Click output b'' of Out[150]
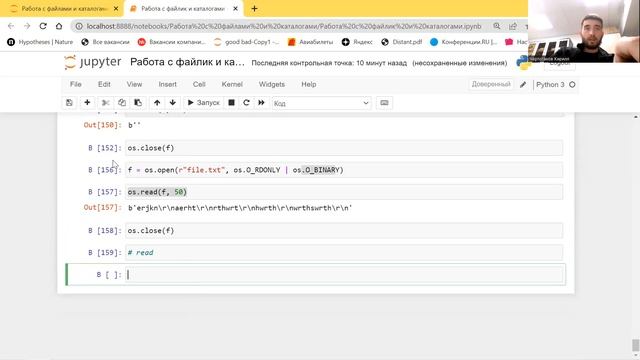 [x=134, y=125]
